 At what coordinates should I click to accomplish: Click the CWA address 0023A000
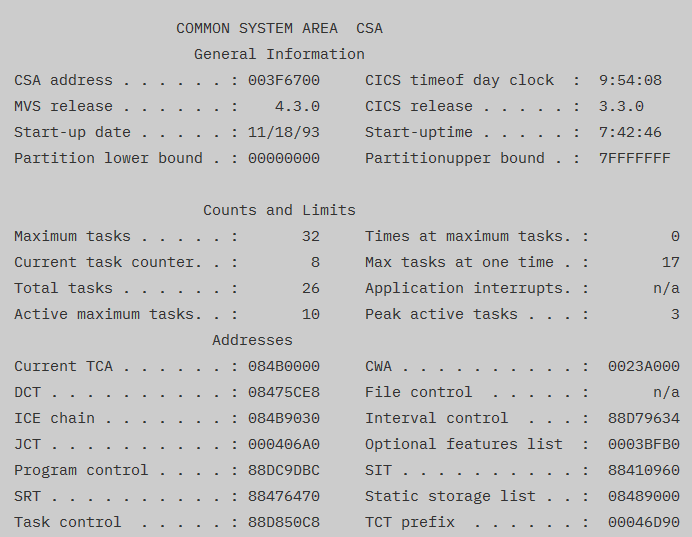coord(643,366)
